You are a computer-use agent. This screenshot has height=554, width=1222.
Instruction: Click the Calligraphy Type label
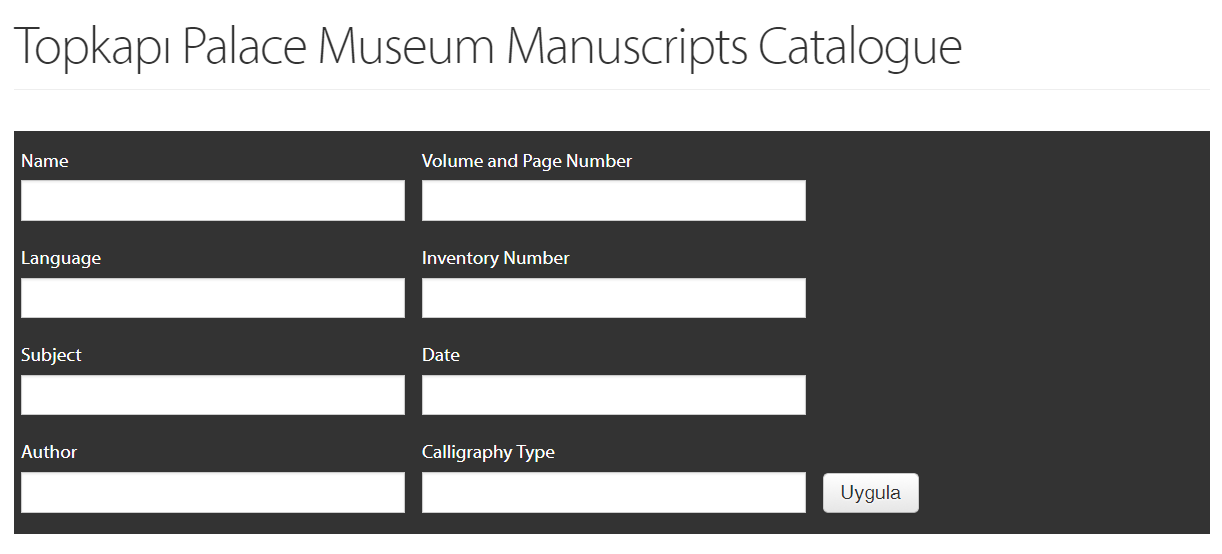click(x=488, y=452)
